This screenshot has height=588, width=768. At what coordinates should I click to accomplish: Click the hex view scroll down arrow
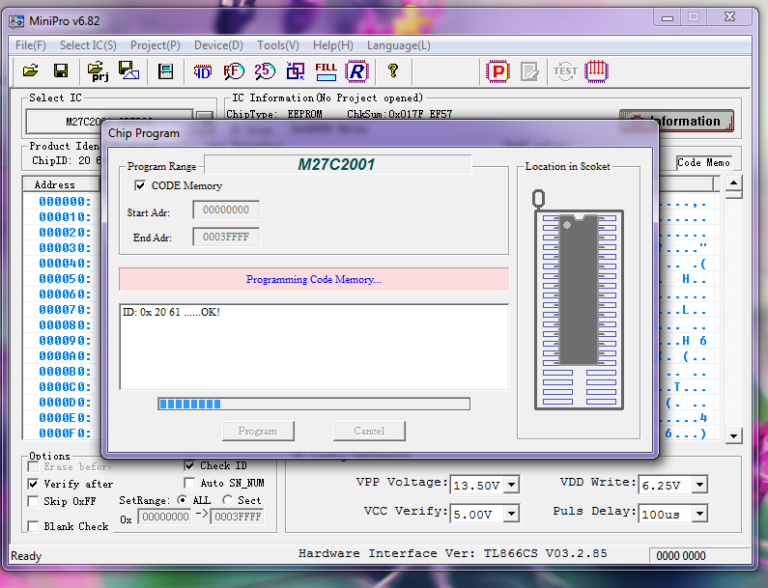click(x=733, y=436)
